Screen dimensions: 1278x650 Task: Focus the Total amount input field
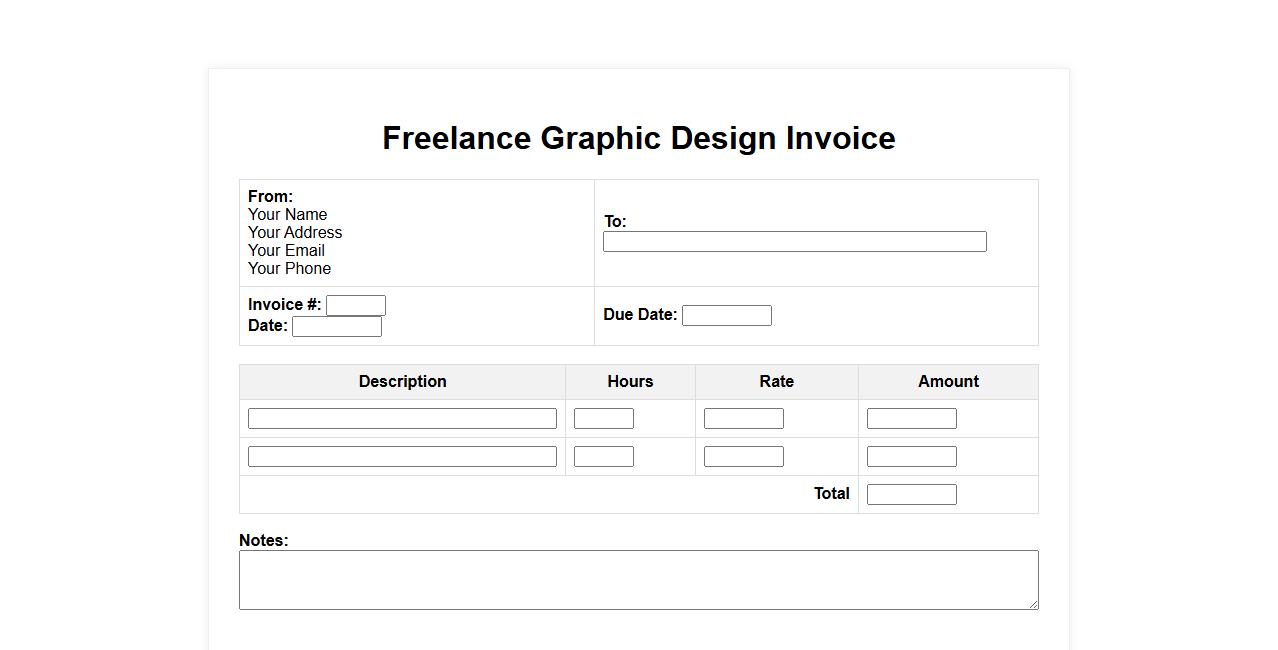911,495
